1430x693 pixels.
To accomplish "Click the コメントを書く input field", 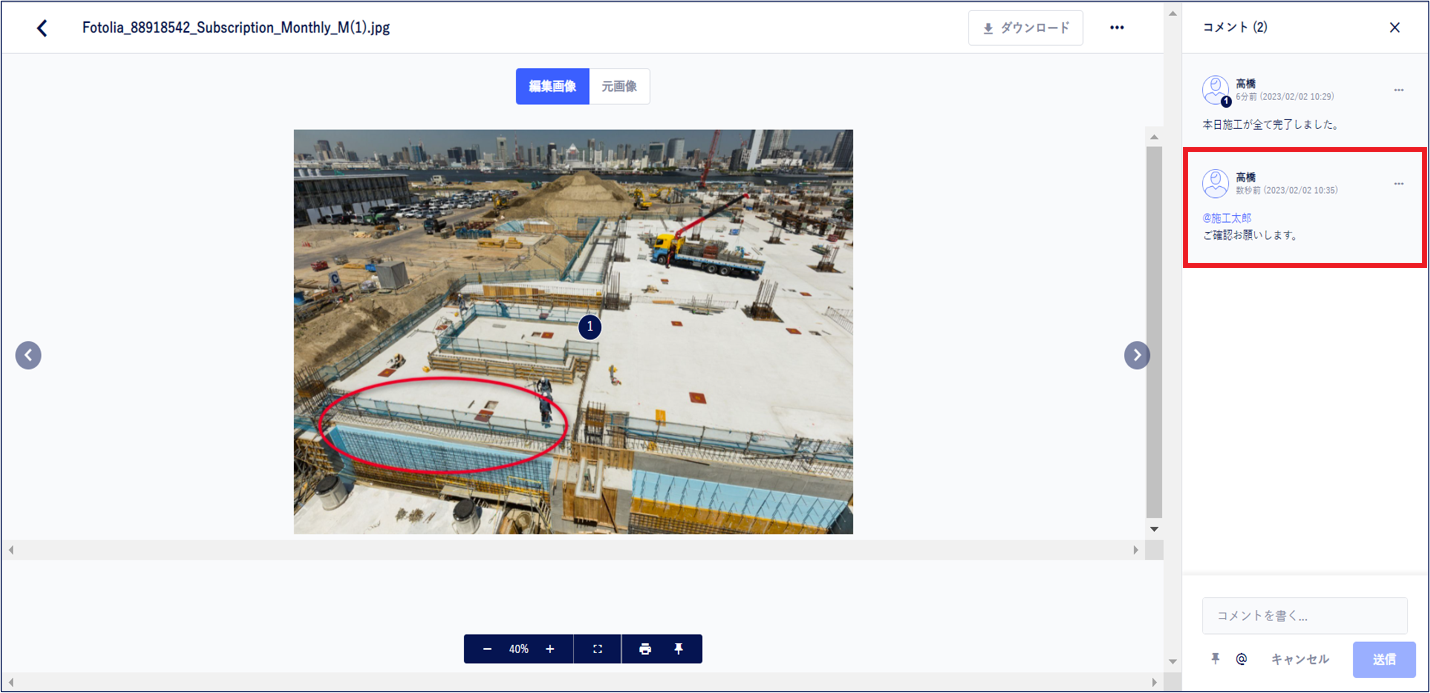I will pyautogui.click(x=1305, y=616).
